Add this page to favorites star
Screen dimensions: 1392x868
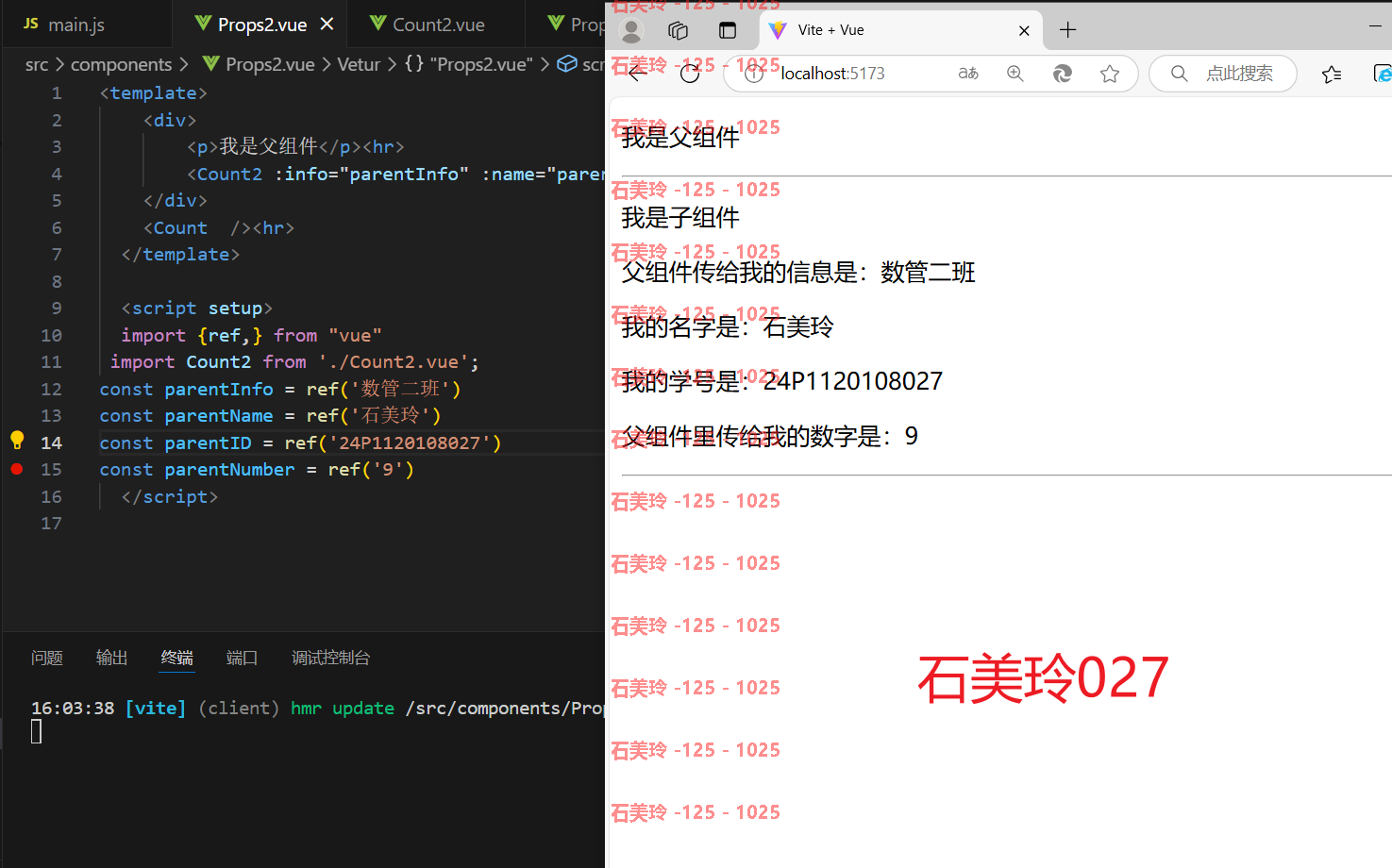[x=1110, y=74]
